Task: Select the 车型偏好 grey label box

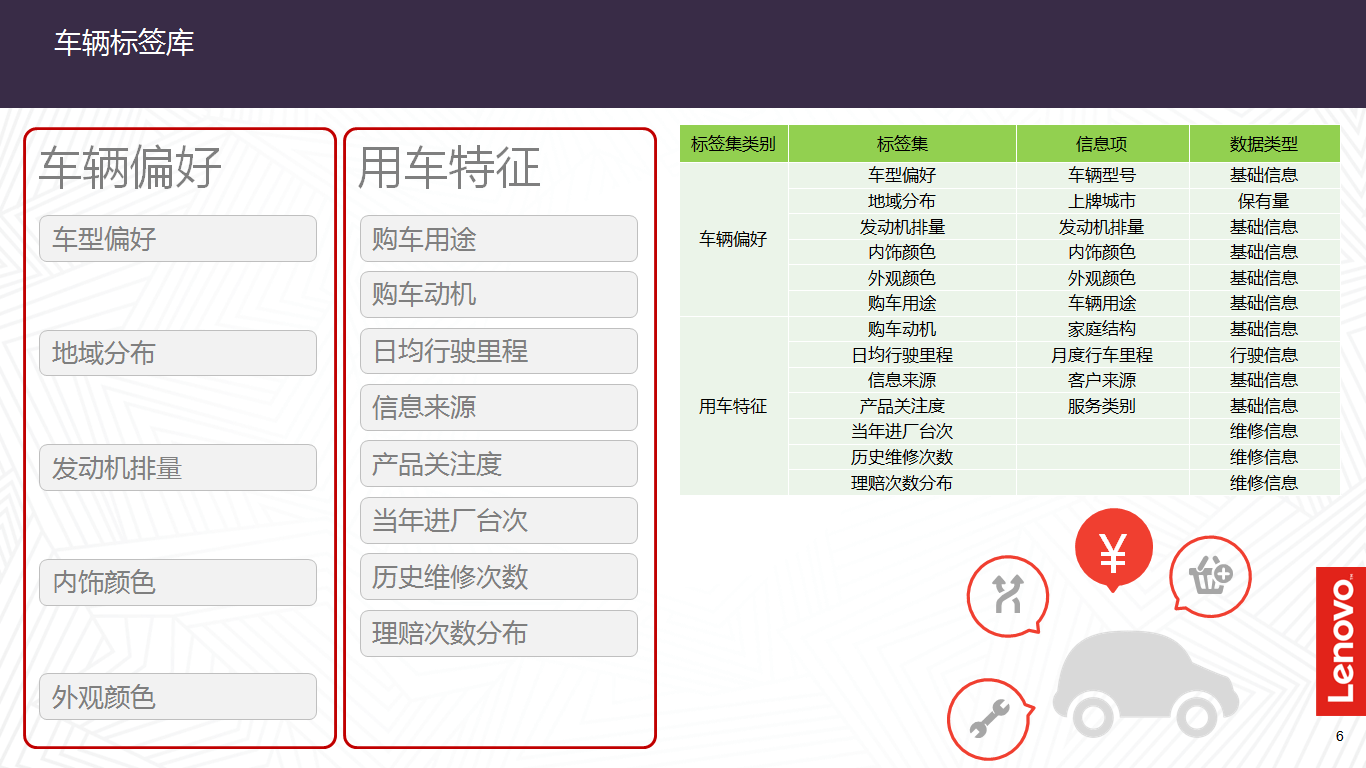Action: point(178,239)
